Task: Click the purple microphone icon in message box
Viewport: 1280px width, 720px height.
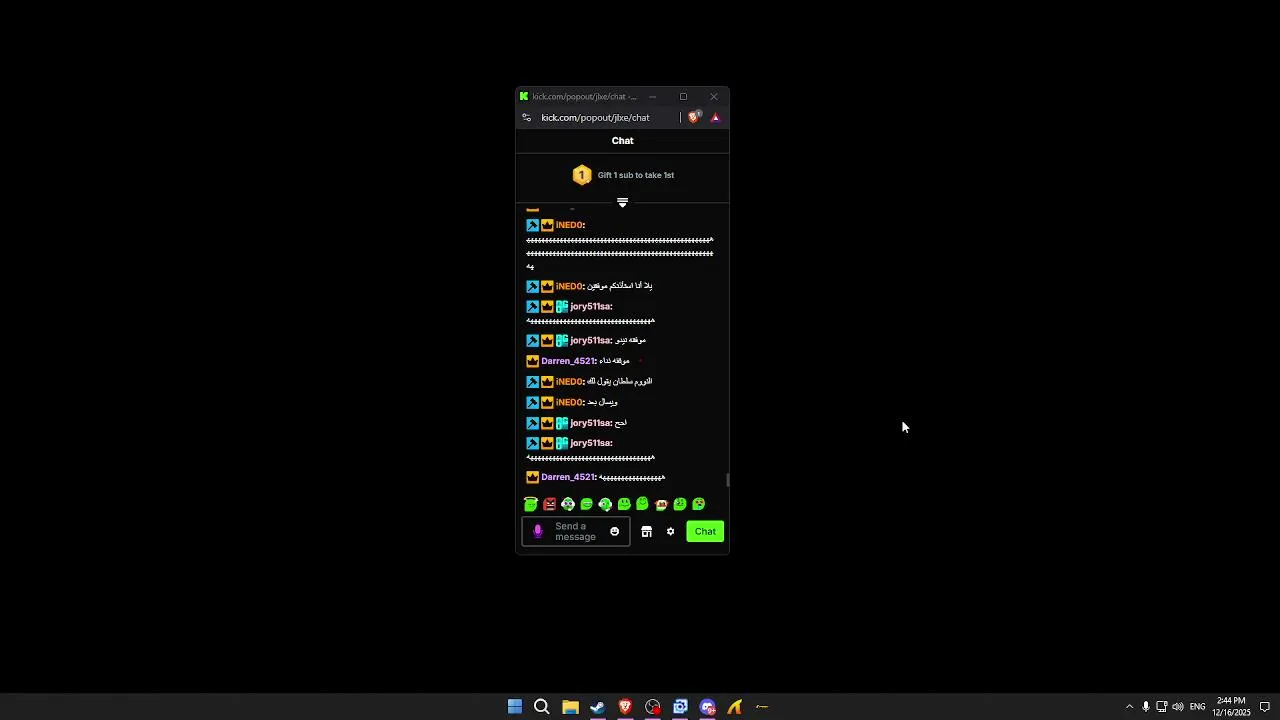Action: tap(538, 532)
